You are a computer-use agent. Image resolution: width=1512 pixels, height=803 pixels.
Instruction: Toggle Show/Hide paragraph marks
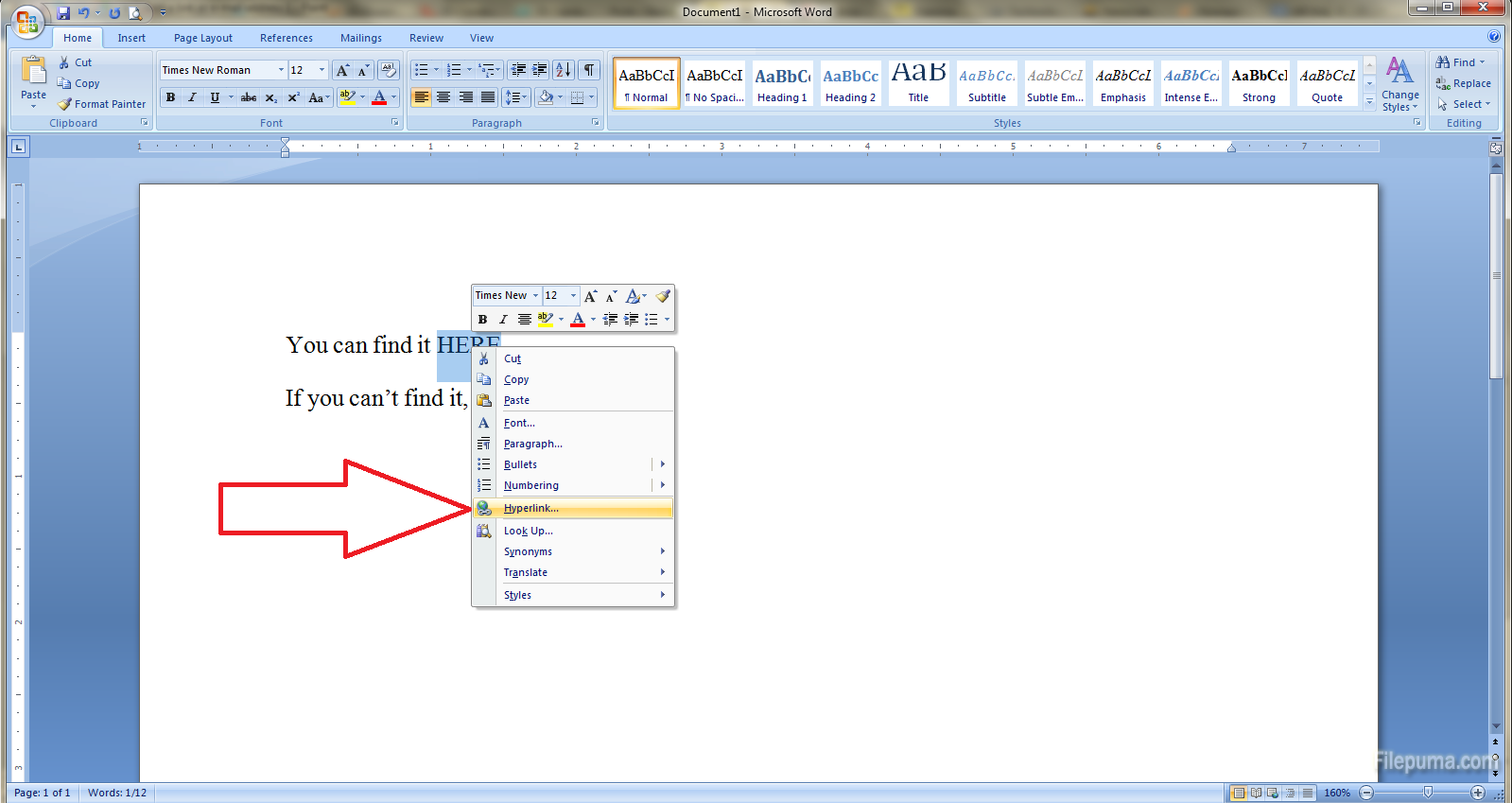pos(589,70)
